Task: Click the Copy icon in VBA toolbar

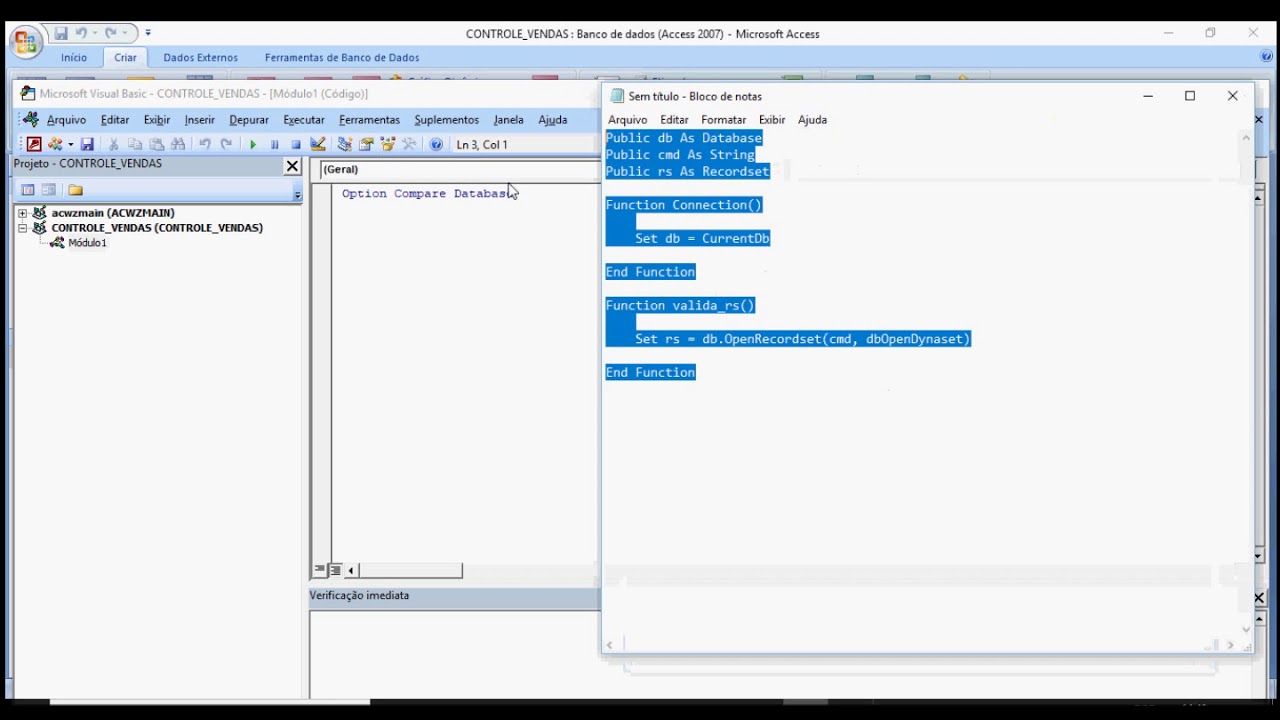Action: tap(135, 145)
